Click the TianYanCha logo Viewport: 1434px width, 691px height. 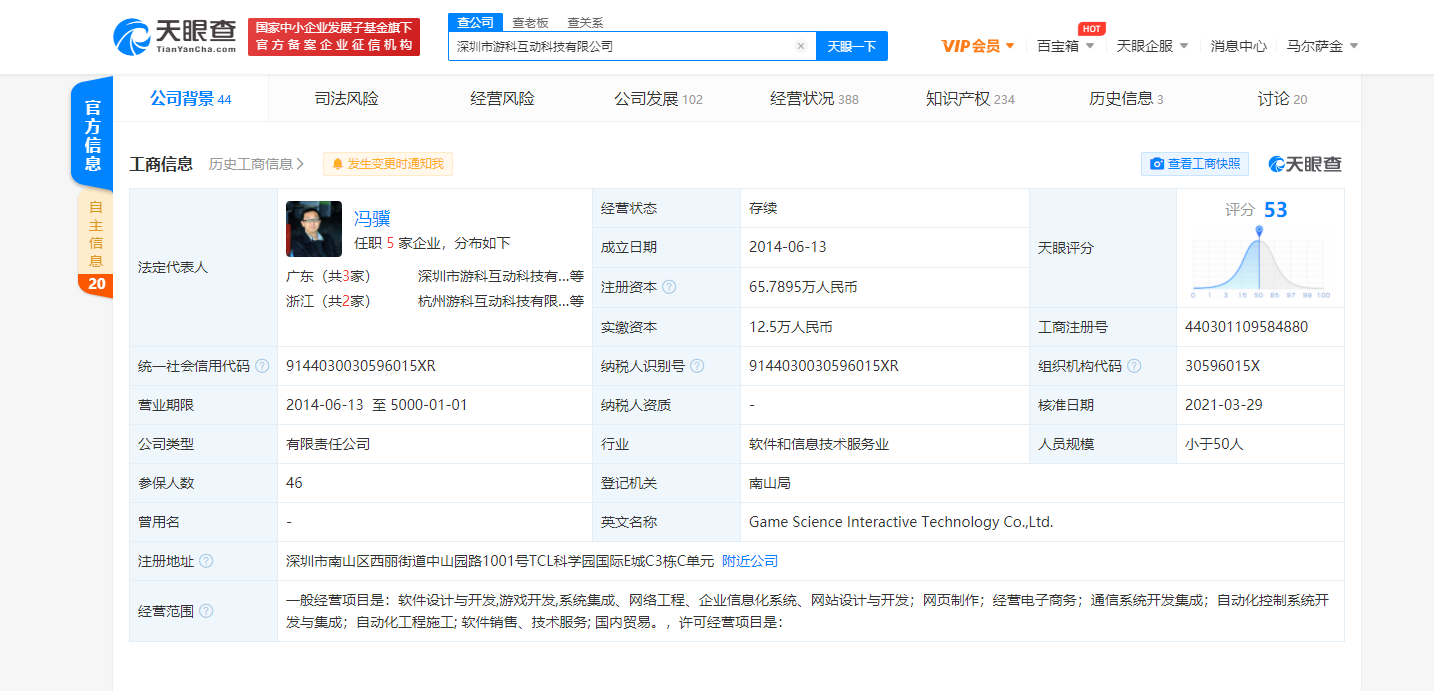pyautogui.click(x=176, y=36)
